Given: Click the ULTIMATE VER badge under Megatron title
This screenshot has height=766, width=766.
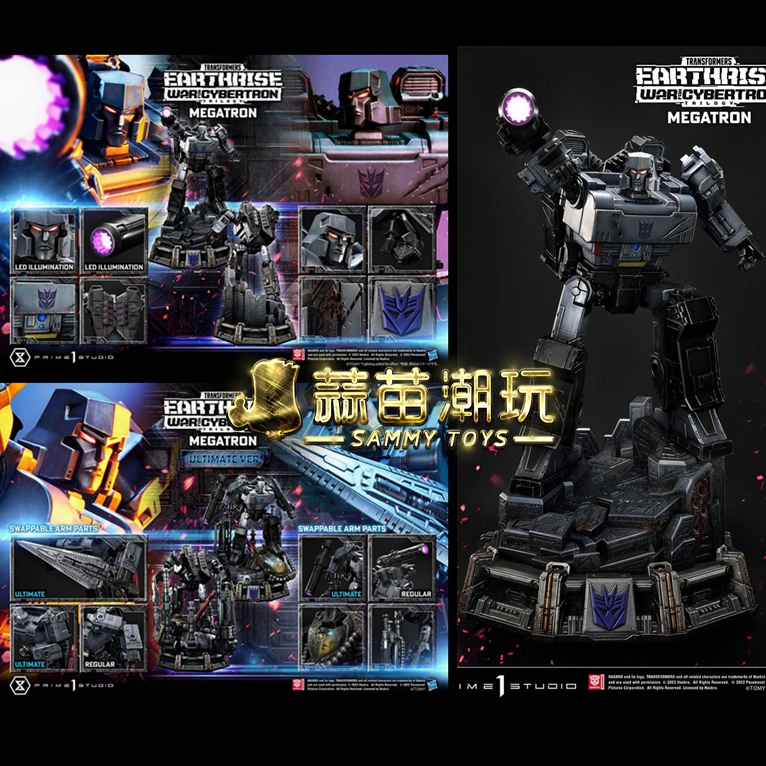Looking at the screenshot, I should click(x=224, y=459).
